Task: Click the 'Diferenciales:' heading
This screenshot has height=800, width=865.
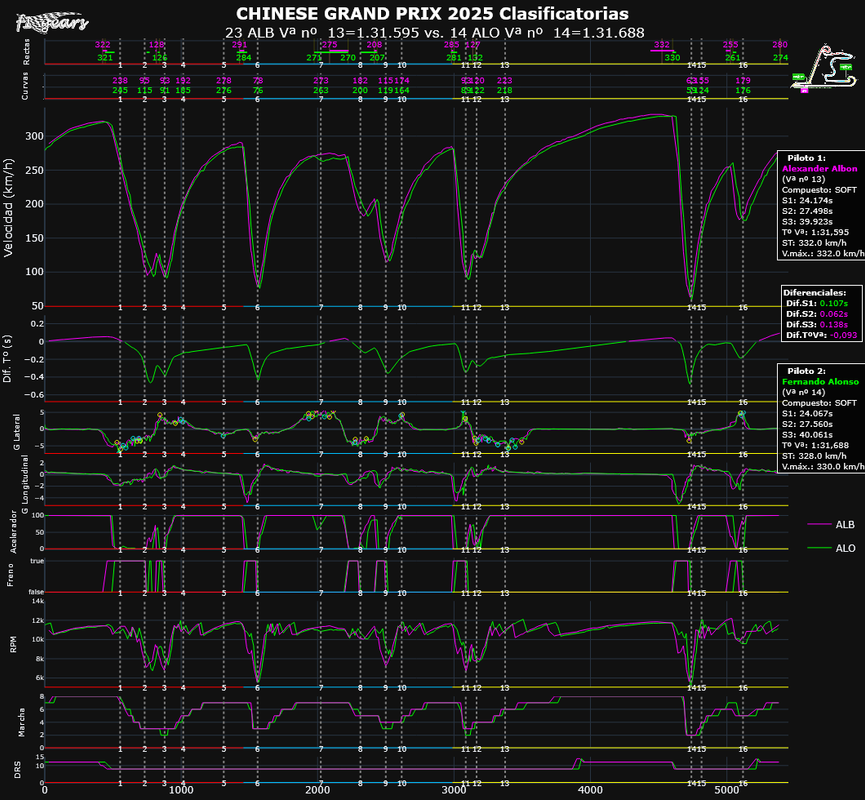Action: tap(814, 293)
